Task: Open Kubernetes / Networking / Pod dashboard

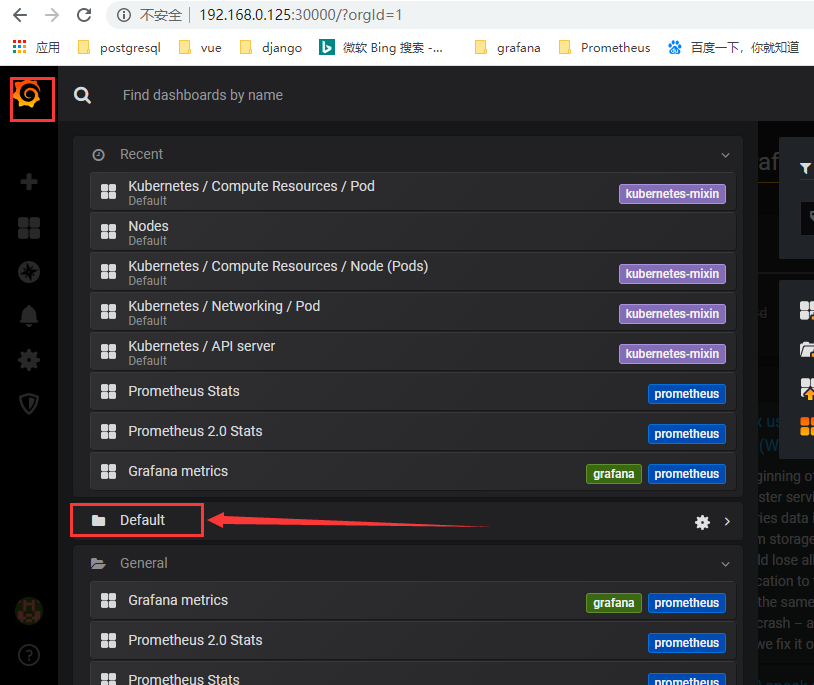Action: pos(413,311)
